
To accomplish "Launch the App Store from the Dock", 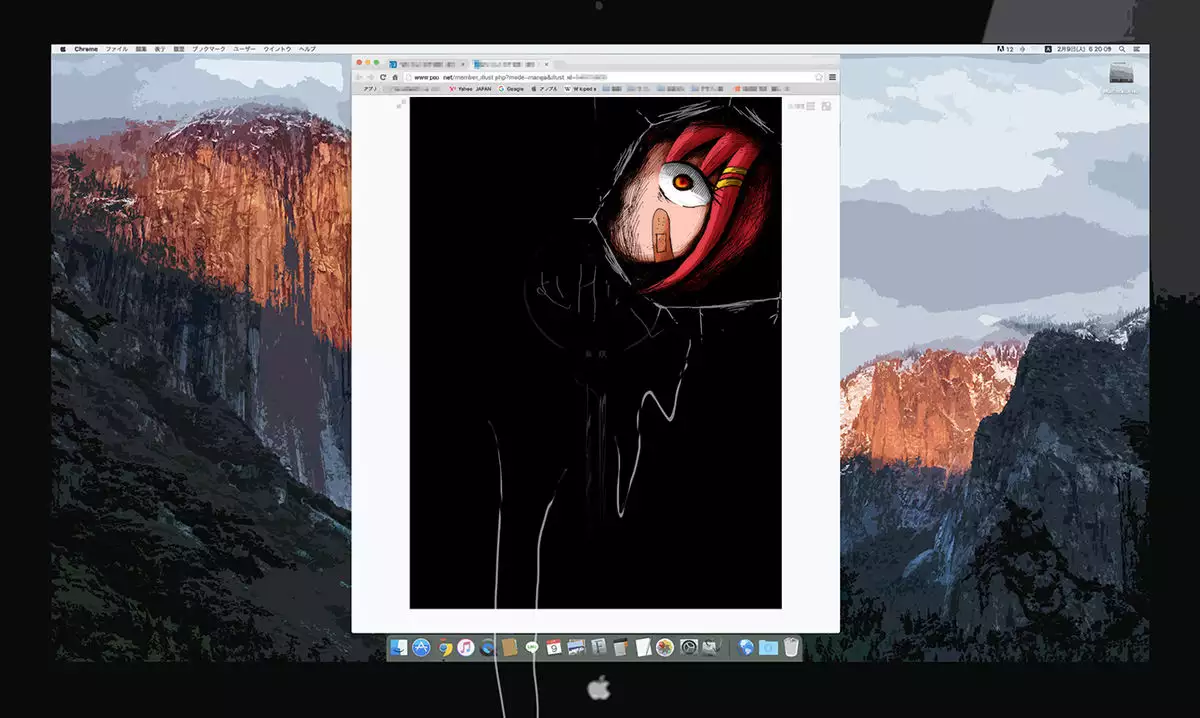I will pyautogui.click(x=421, y=648).
